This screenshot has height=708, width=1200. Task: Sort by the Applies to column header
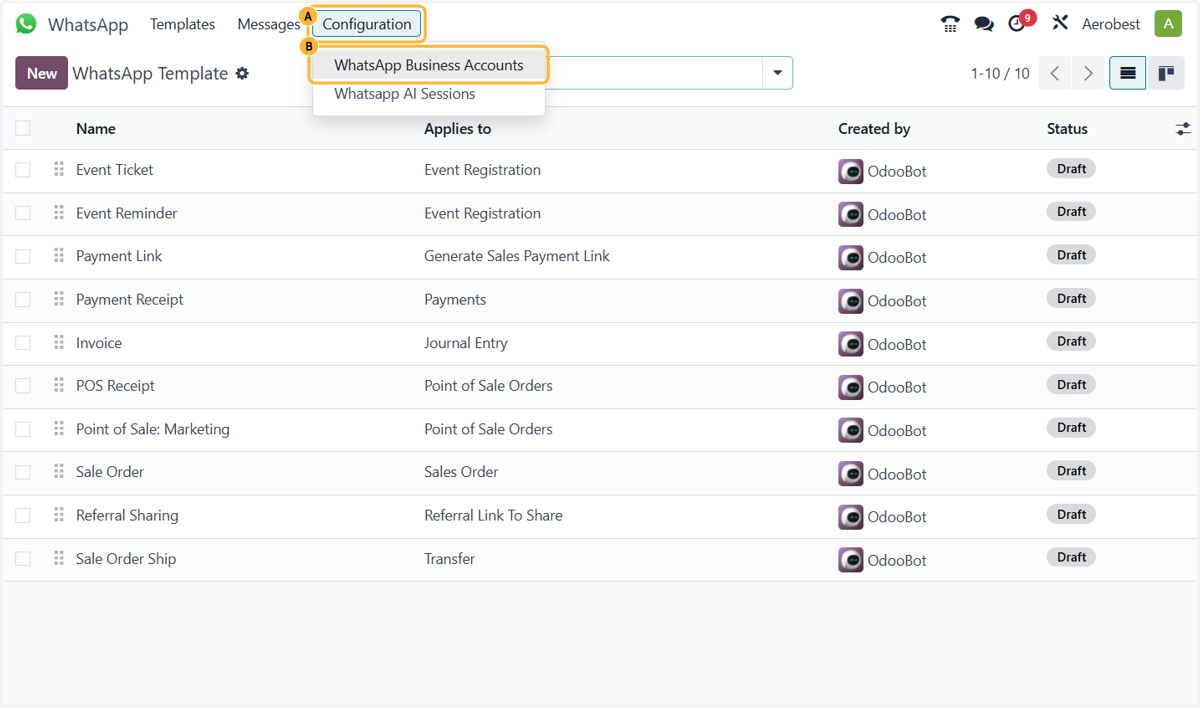click(x=458, y=129)
